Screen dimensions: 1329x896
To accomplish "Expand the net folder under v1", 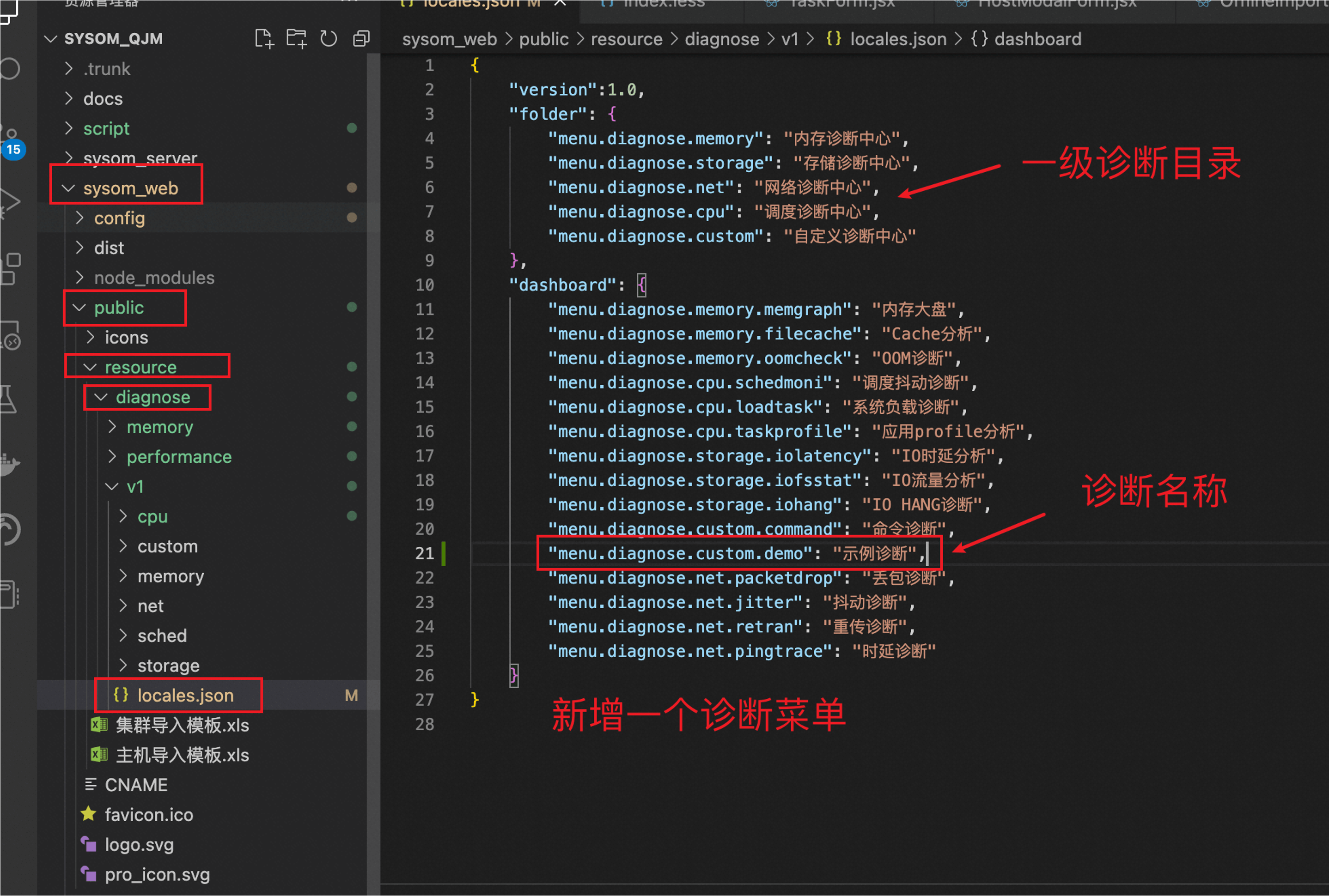I will tap(123, 605).
